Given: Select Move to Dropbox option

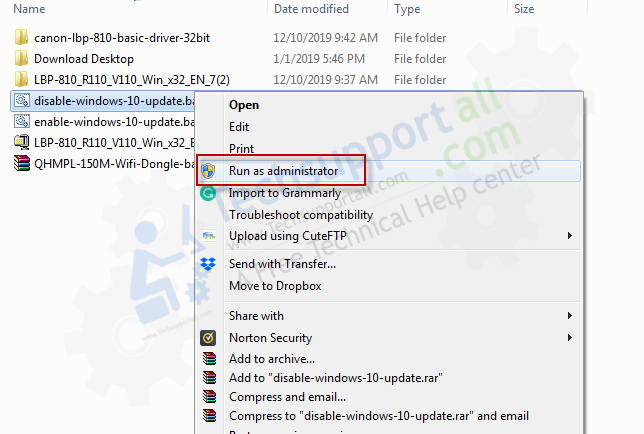Looking at the screenshot, I should point(275,286).
